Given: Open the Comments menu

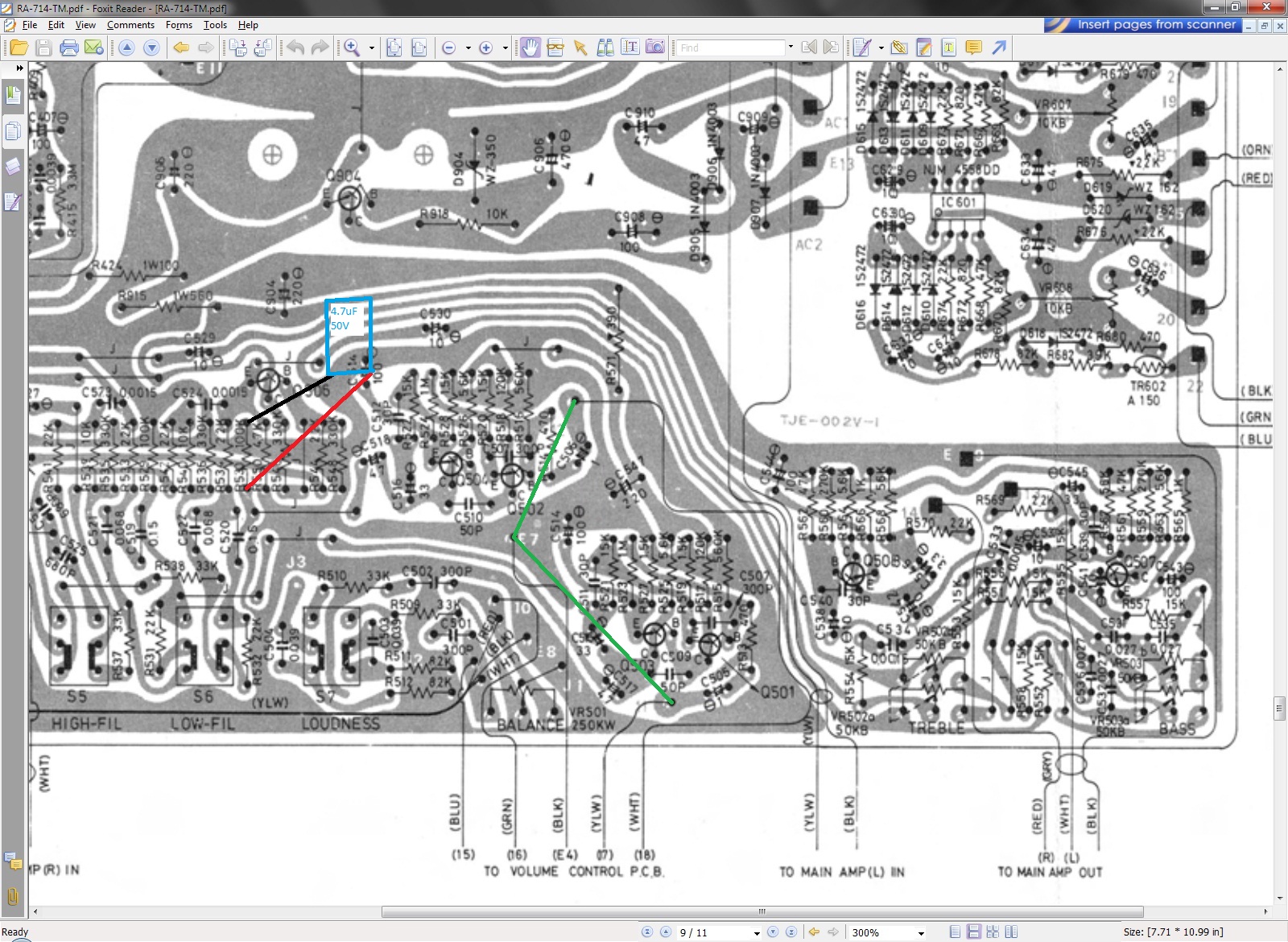Looking at the screenshot, I should pyautogui.click(x=130, y=25).
